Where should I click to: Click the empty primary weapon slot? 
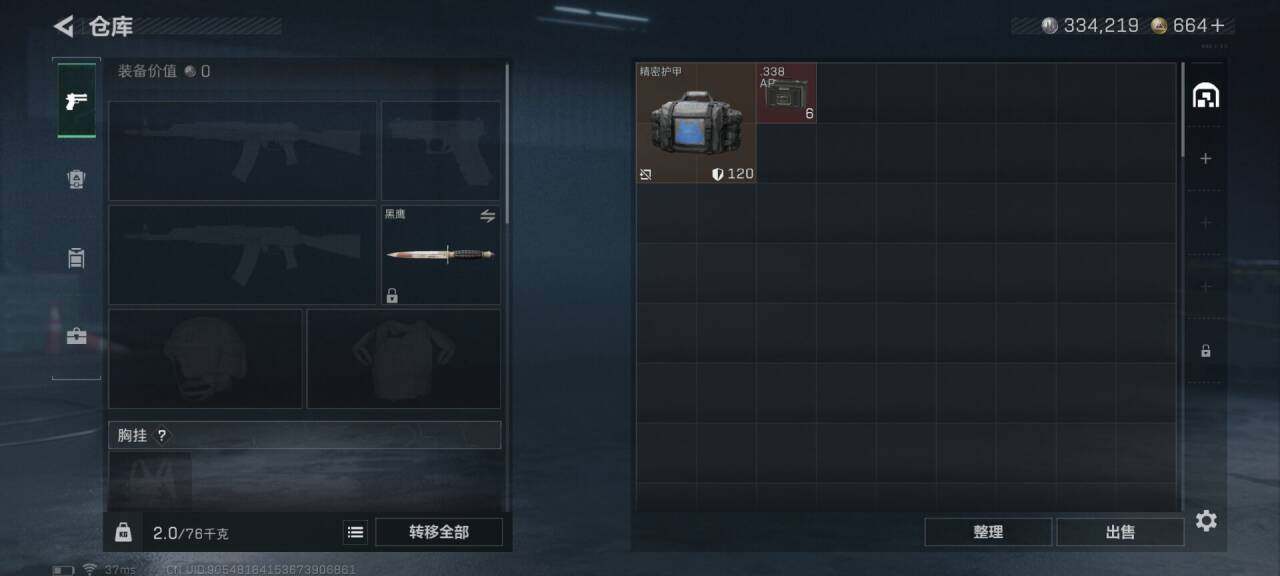[x=243, y=150]
